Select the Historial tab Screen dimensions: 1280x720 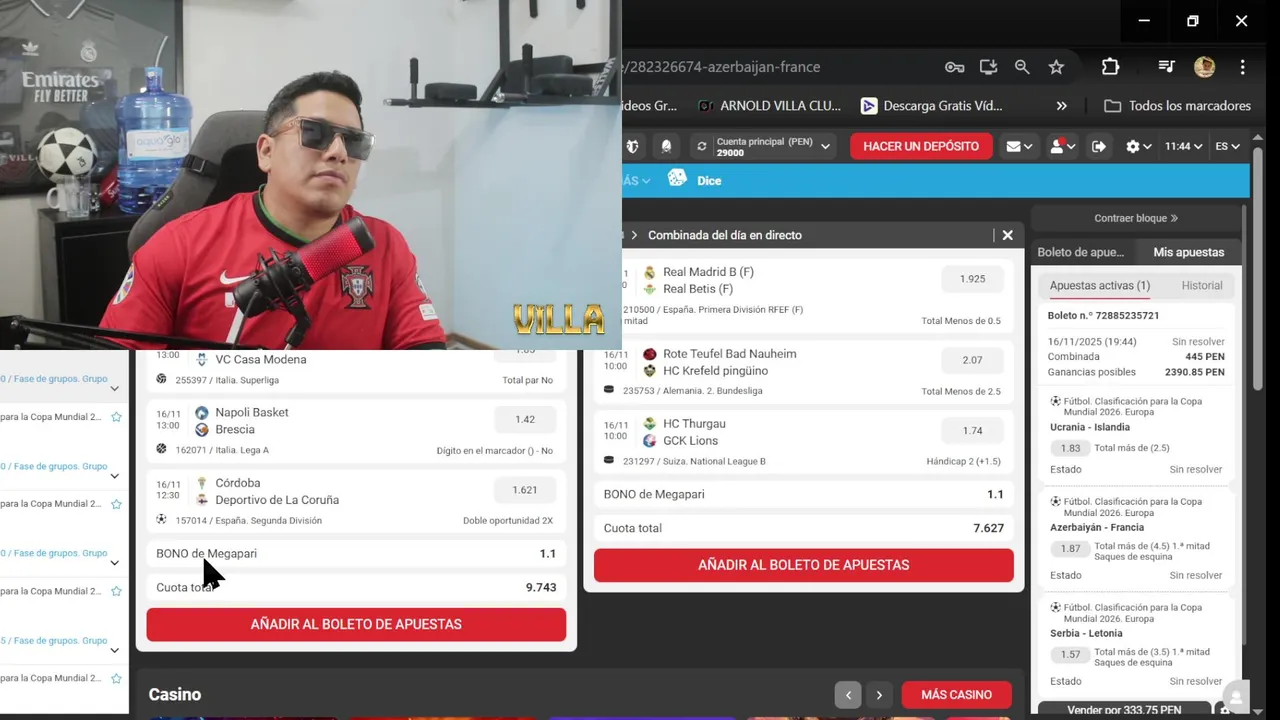tap(1202, 286)
